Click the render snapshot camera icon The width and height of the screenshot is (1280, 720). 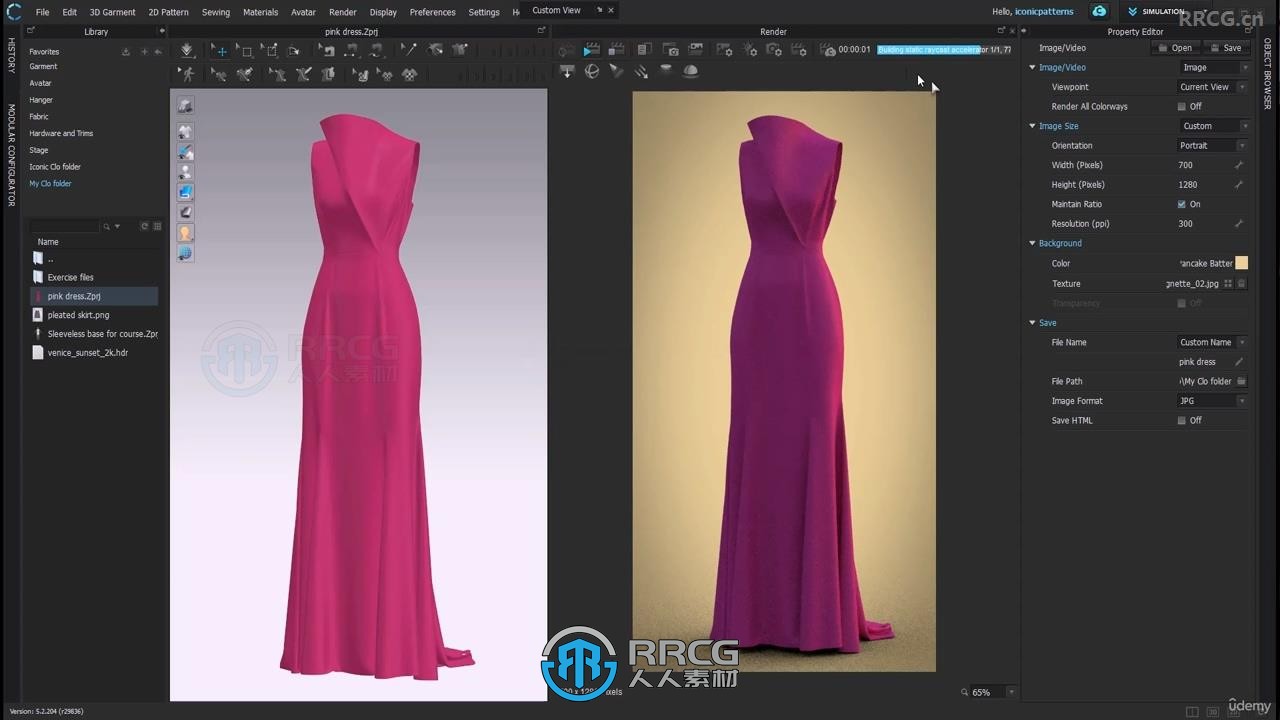coord(671,50)
